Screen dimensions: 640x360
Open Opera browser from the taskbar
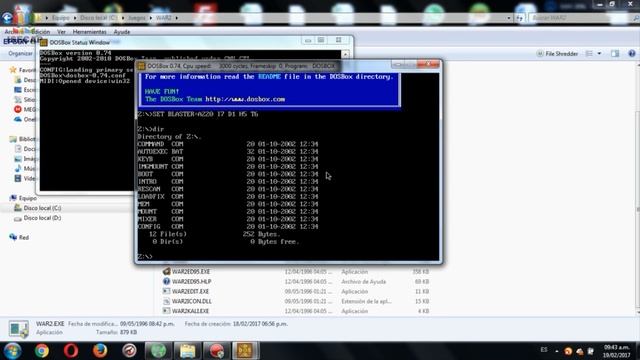[71, 351]
